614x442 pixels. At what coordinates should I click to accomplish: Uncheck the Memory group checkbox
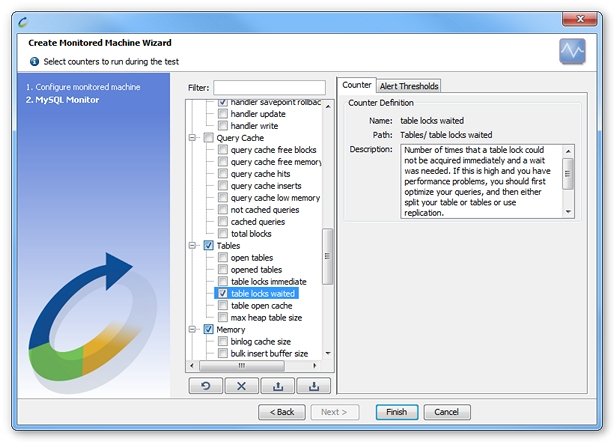[x=209, y=329]
